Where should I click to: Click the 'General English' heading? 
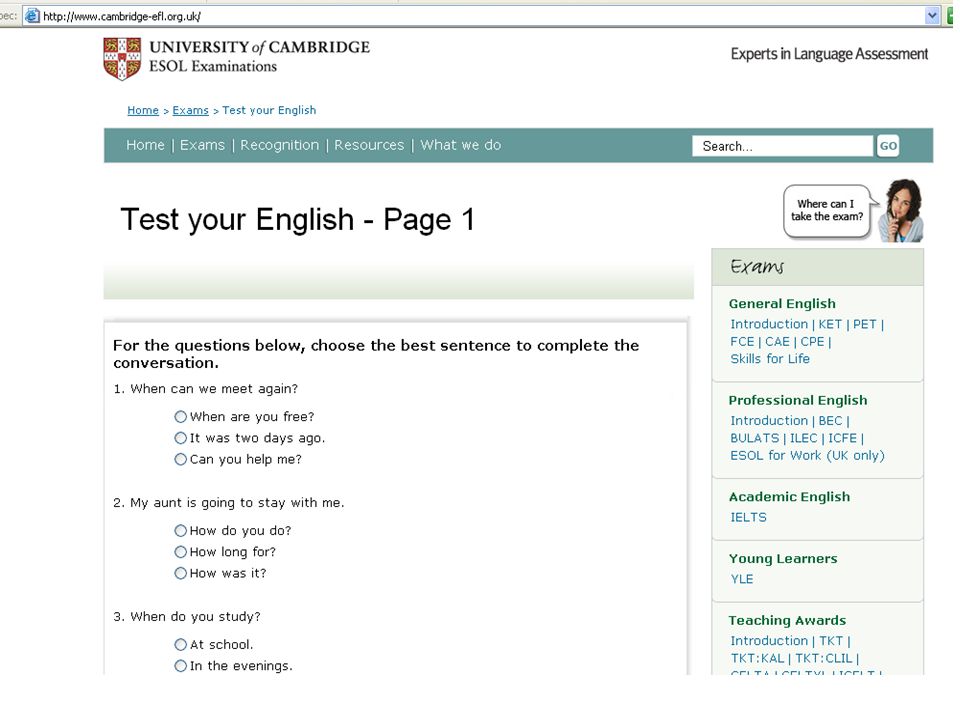coord(782,304)
